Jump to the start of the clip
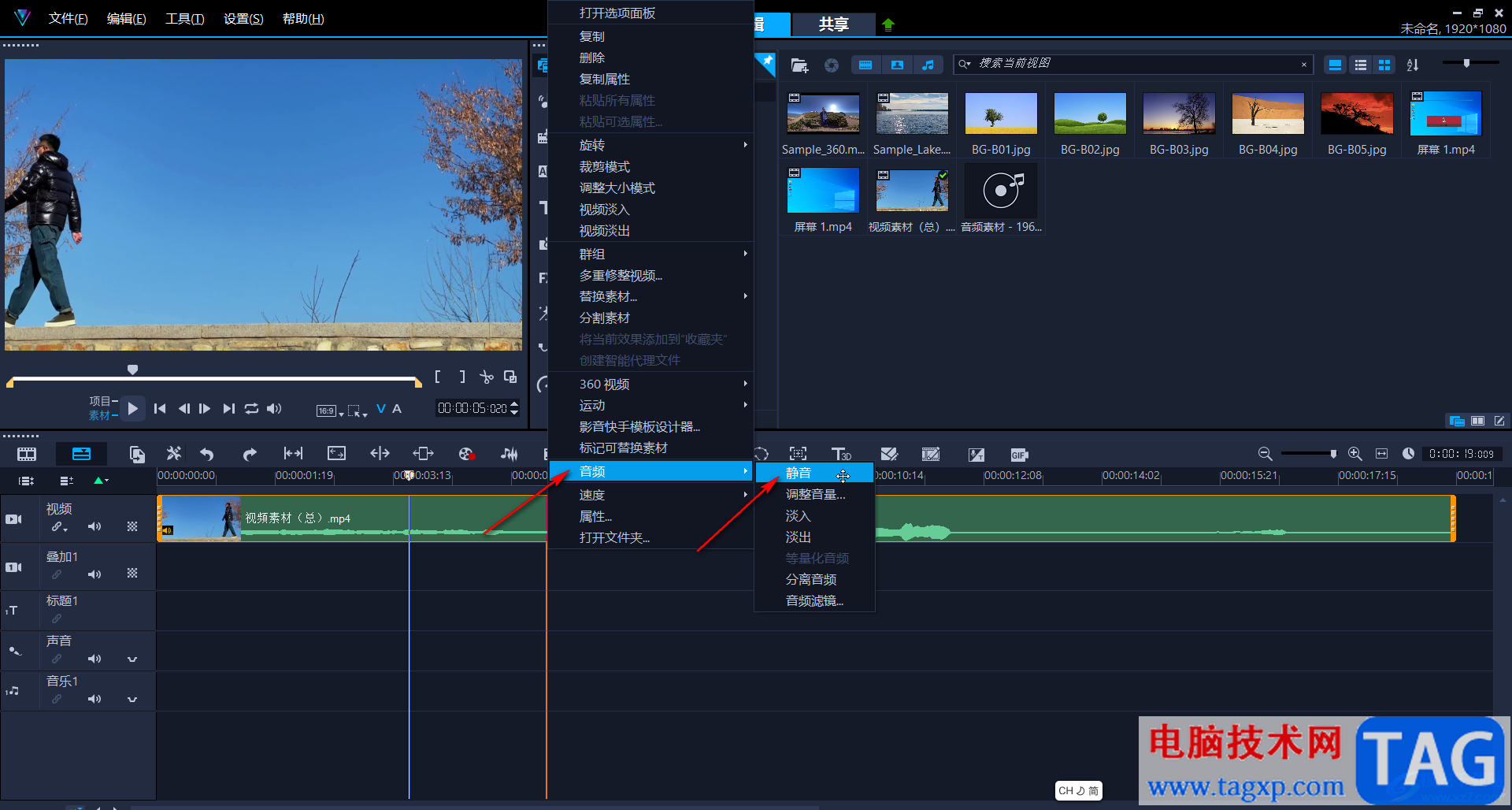 pyautogui.click(x=160, y=408)
